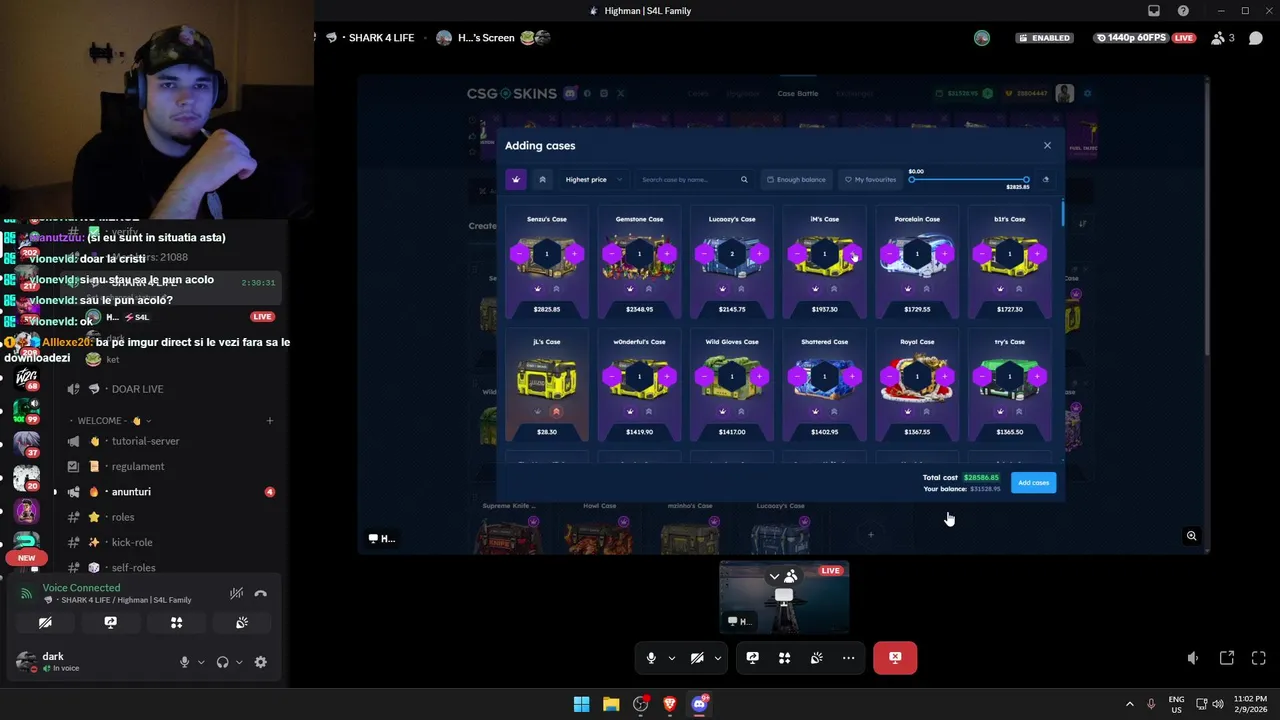Toggle microphone in bottom call controls

[651, 658]
